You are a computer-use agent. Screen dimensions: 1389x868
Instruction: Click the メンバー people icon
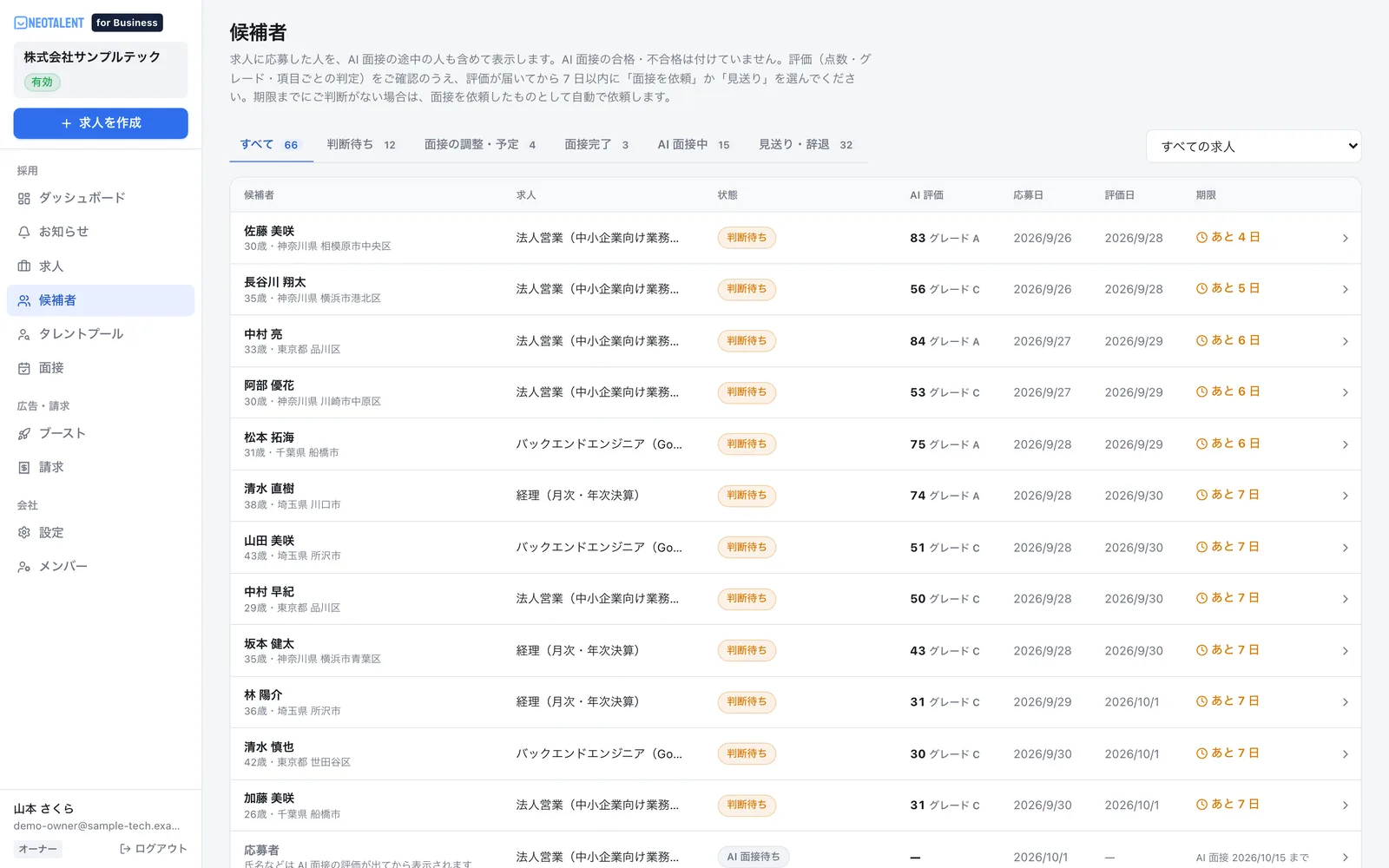coord(24,567)
